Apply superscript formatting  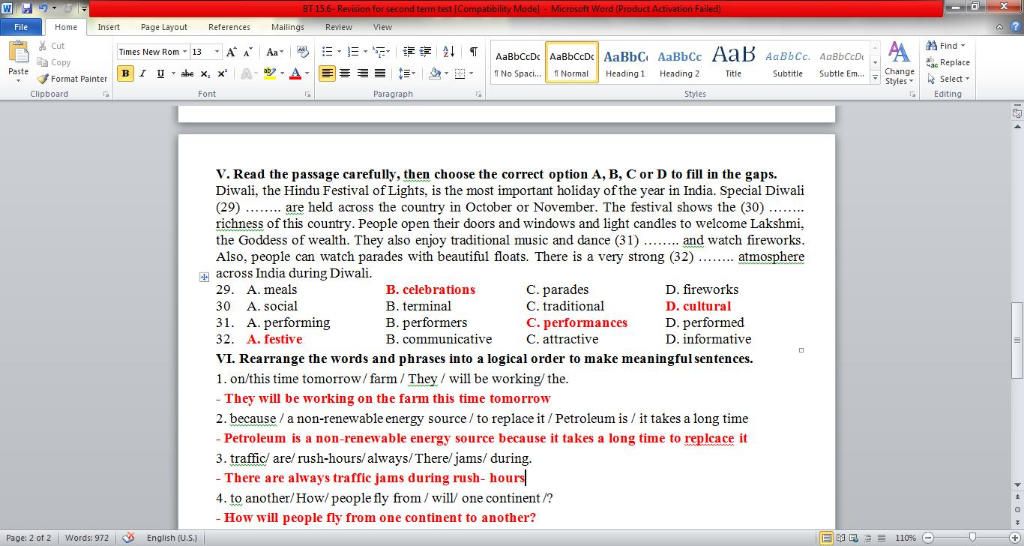(x=222, y=74)
